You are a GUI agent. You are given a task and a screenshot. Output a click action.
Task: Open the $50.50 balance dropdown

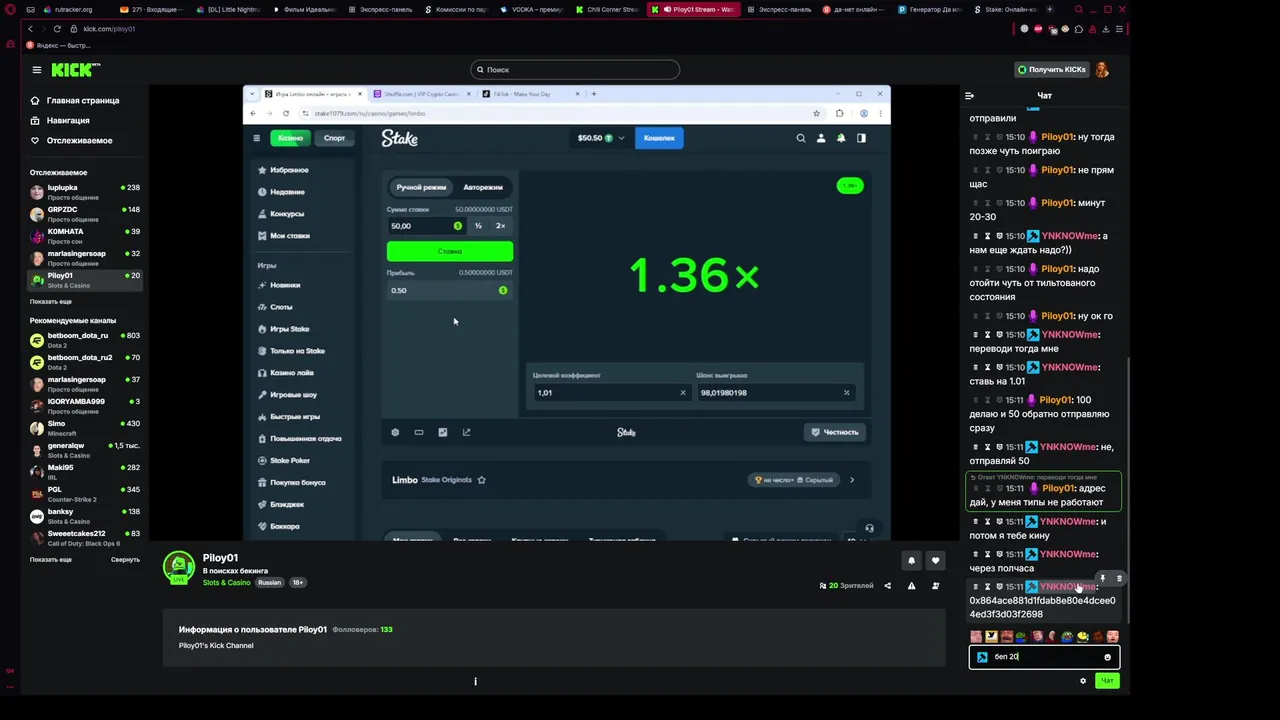(601, 138)
